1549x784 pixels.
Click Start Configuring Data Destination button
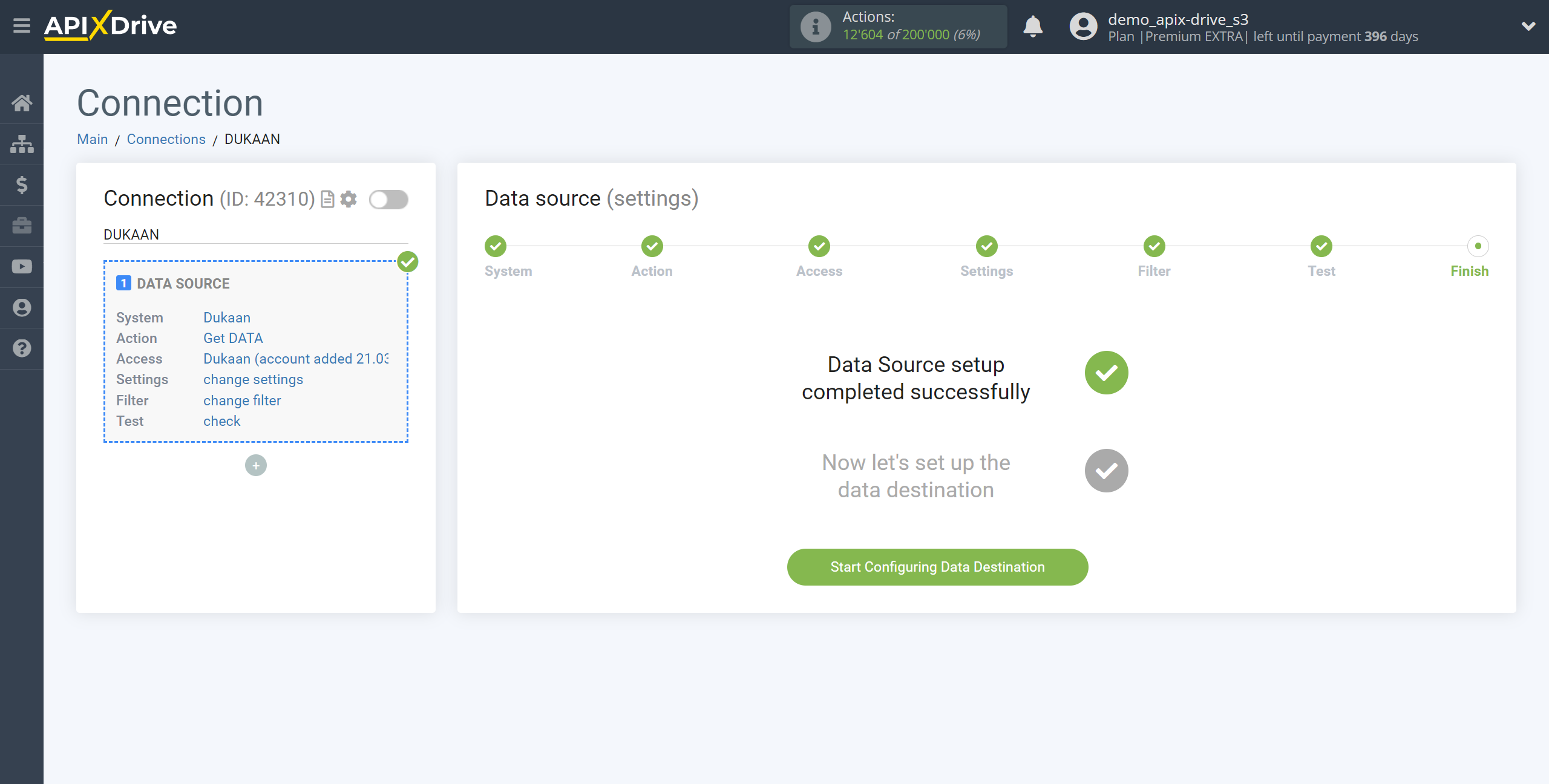[937, 567]
